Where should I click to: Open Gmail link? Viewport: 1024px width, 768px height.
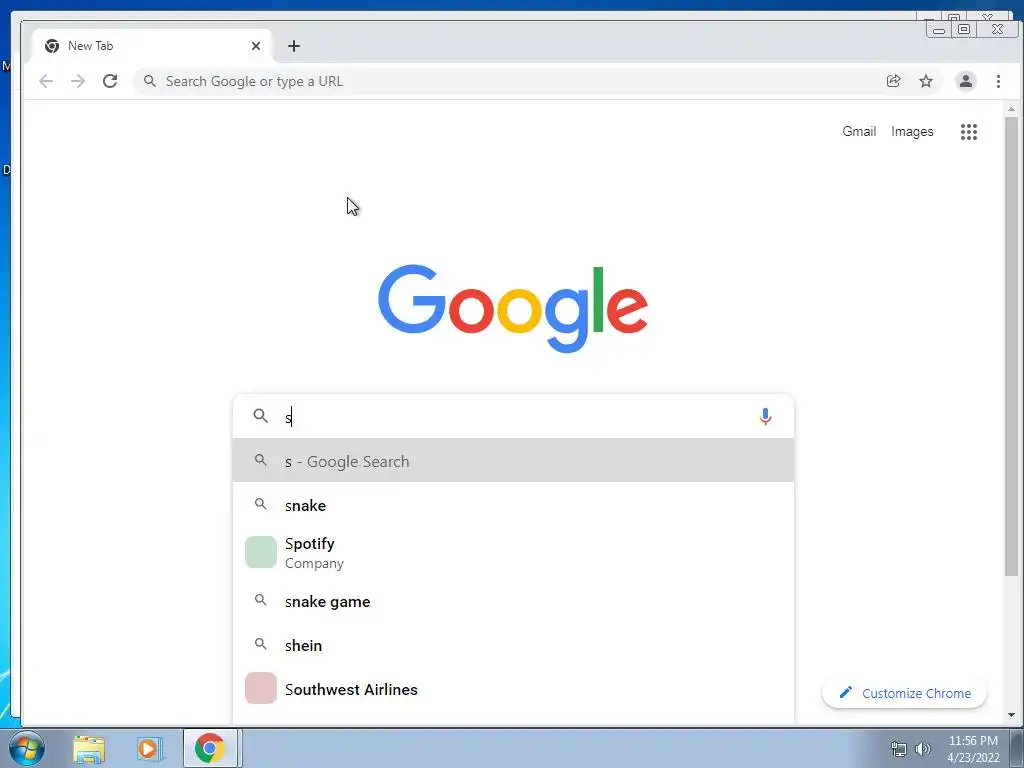coord(859,131)
